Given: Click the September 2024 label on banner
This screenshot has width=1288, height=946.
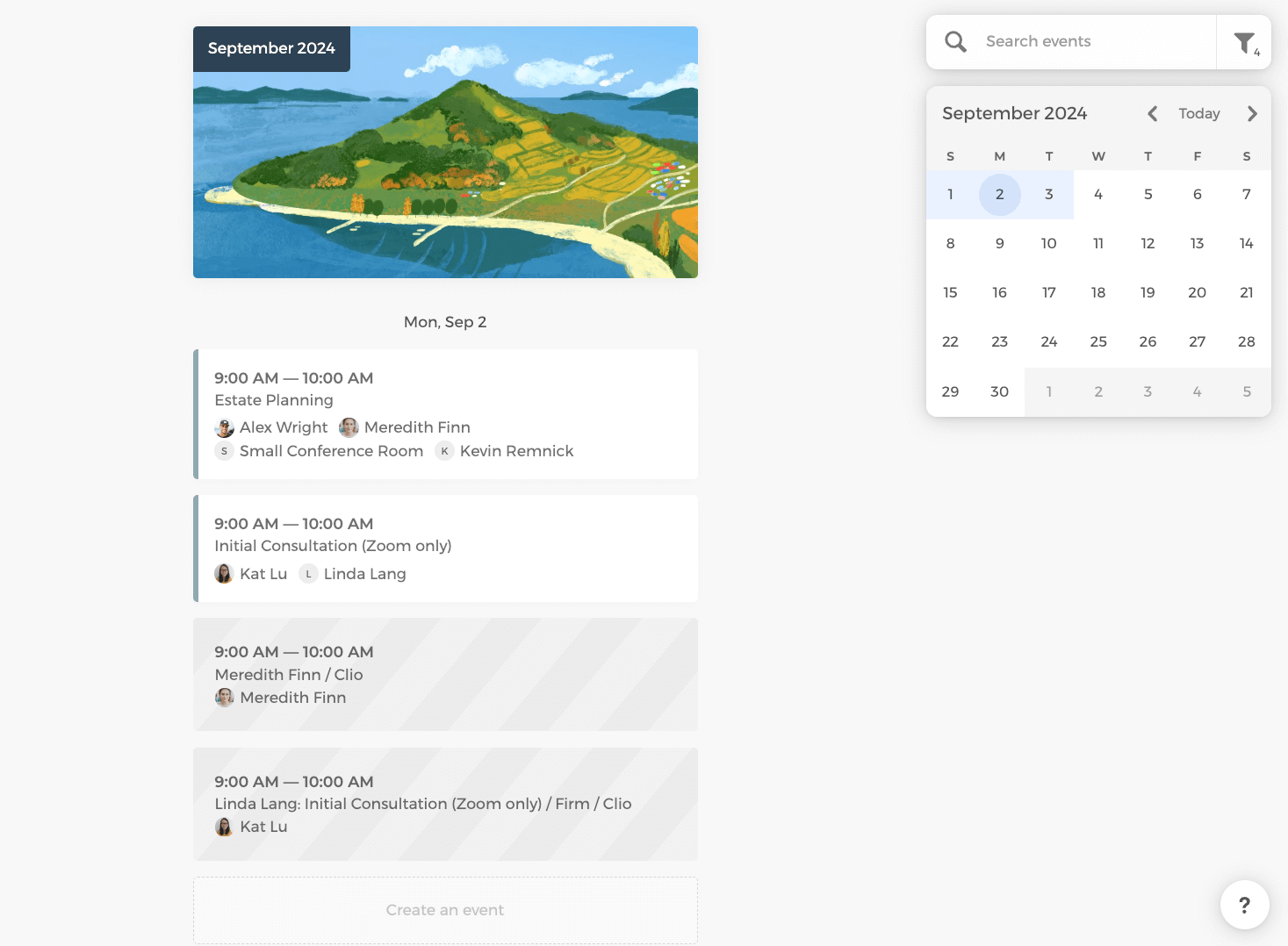Looking at the screenshot, I should [271, 48].
